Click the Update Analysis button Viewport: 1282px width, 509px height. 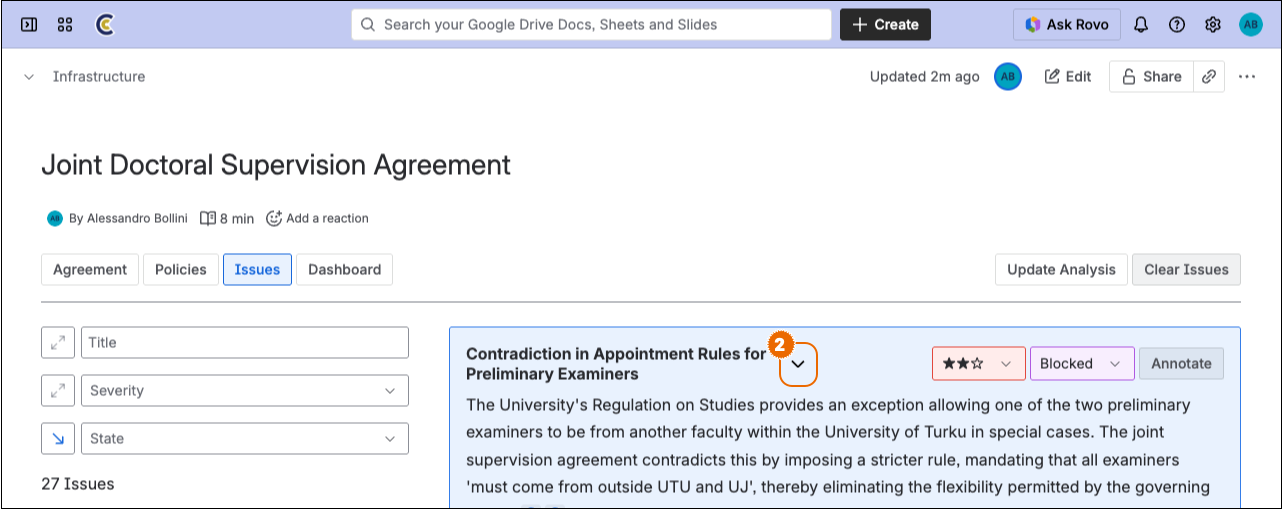(x=1061, y=270)
